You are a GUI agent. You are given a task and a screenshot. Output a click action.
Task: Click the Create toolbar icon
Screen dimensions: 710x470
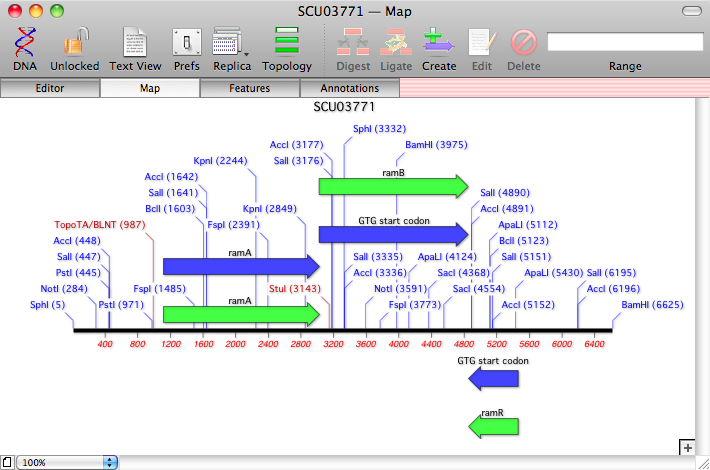click(439, 44)
